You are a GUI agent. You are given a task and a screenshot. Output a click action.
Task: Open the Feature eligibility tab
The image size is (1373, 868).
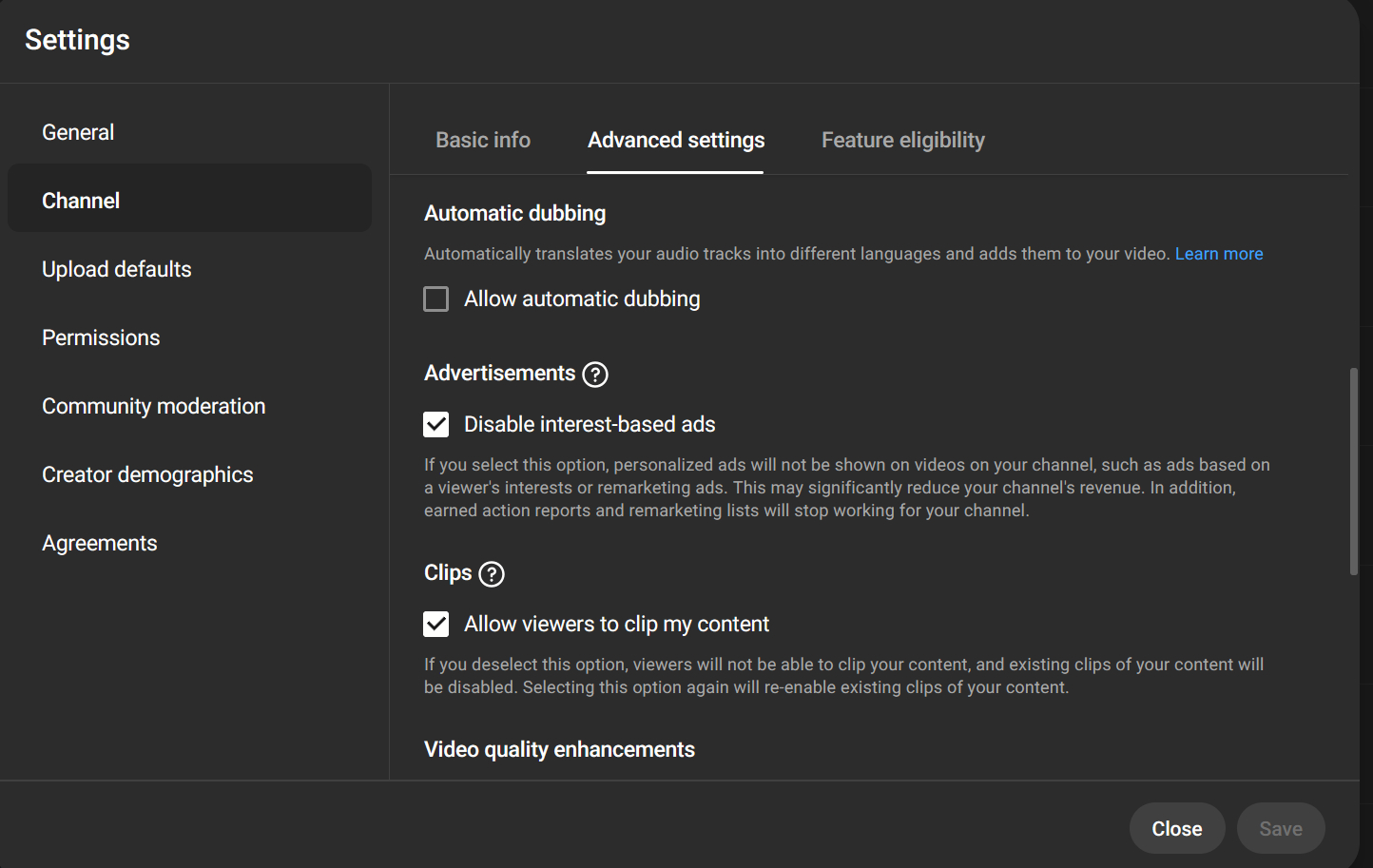(902, 141)
